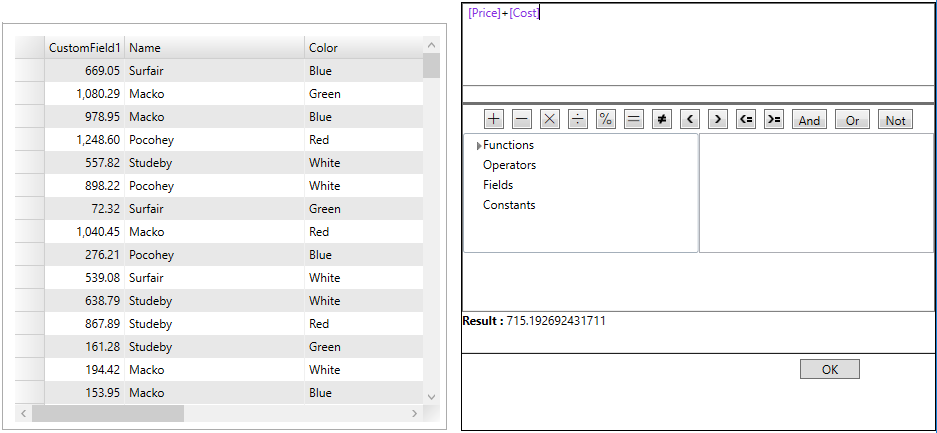Insert the divide operator
This screenshot has height=433, width=937.
[x=578, y=119]
